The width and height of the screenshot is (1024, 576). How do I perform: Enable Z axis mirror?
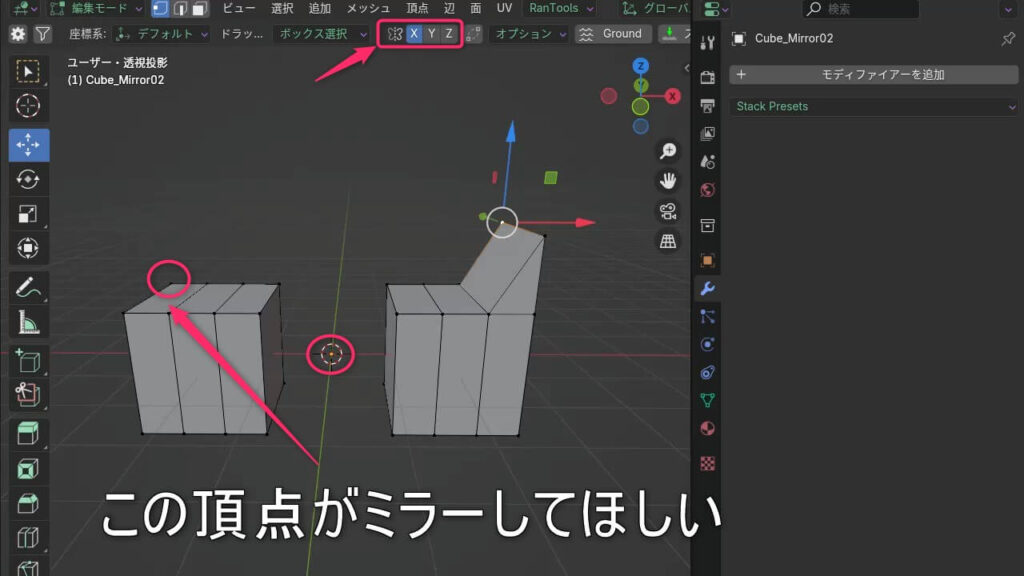pos(449,34)
